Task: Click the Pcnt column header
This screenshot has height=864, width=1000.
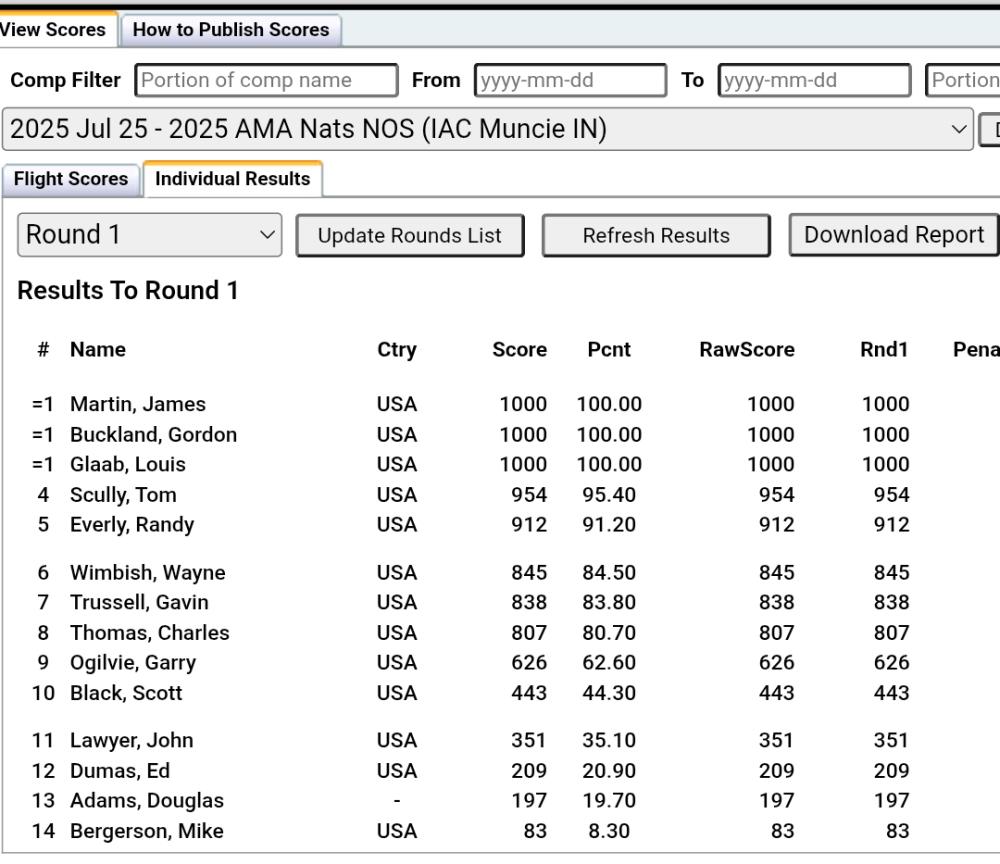Action: (x=608, y=349)
